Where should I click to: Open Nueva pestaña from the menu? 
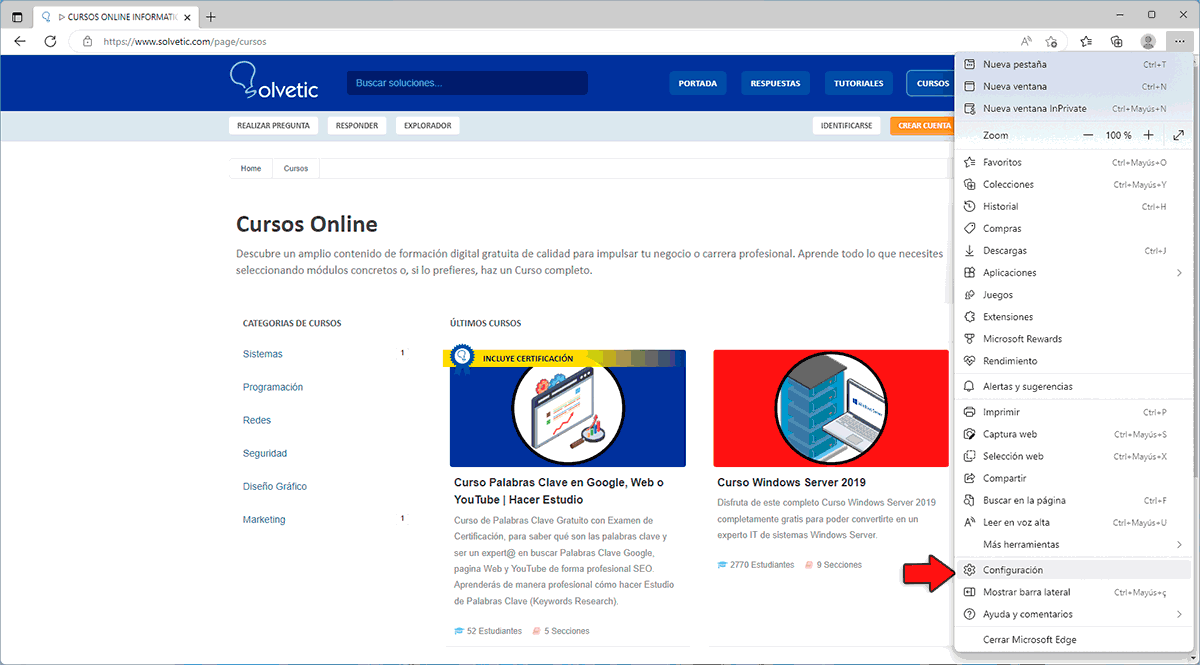(x=1073, y=64)
